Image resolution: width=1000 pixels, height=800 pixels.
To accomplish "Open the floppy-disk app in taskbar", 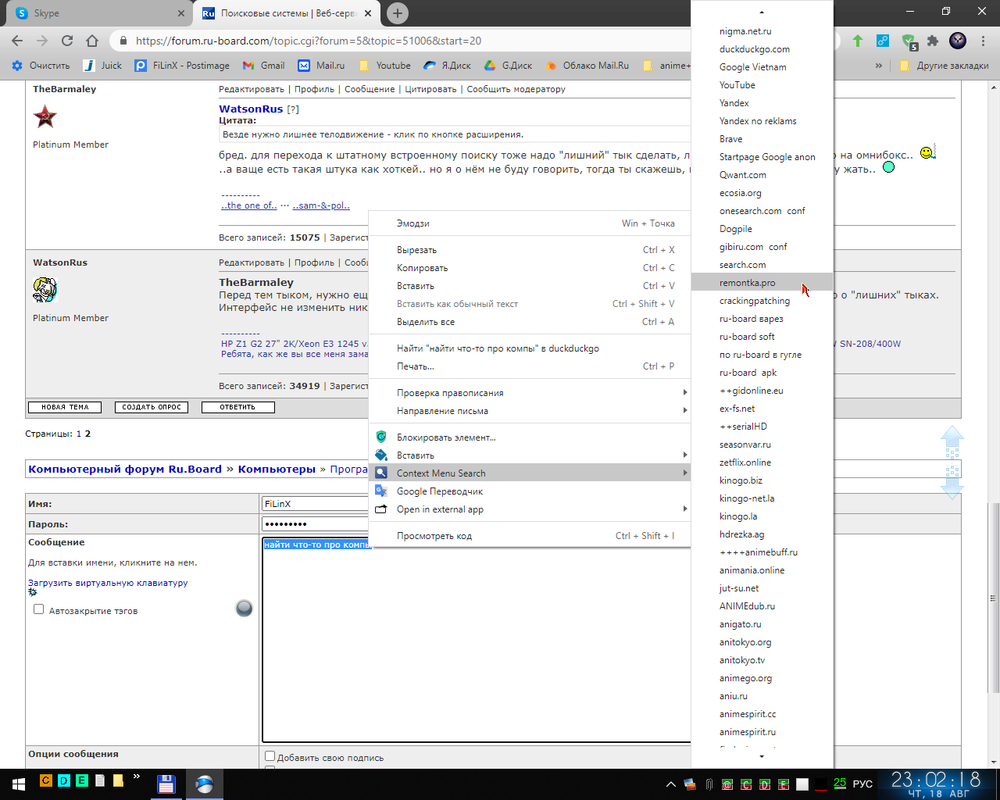I will [x=166, y=784].
